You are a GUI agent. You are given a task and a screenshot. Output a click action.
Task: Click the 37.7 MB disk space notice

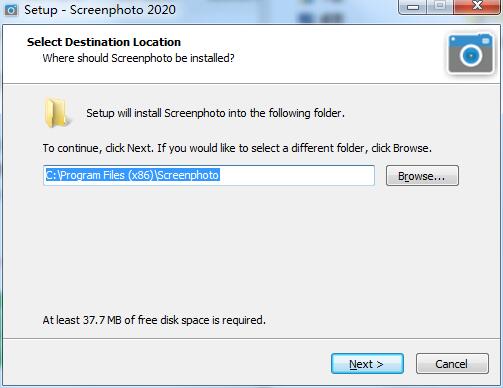coord(154,320)
